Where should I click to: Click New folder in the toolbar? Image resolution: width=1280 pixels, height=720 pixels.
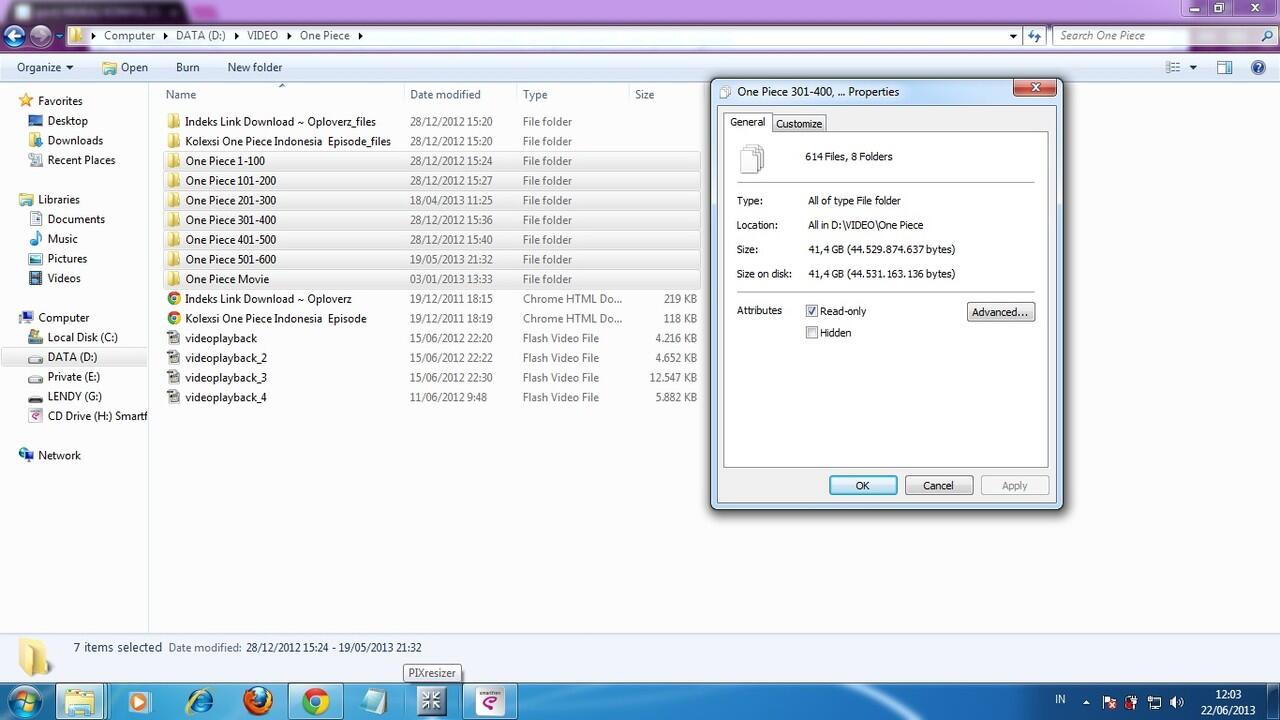tap(255, 67)
